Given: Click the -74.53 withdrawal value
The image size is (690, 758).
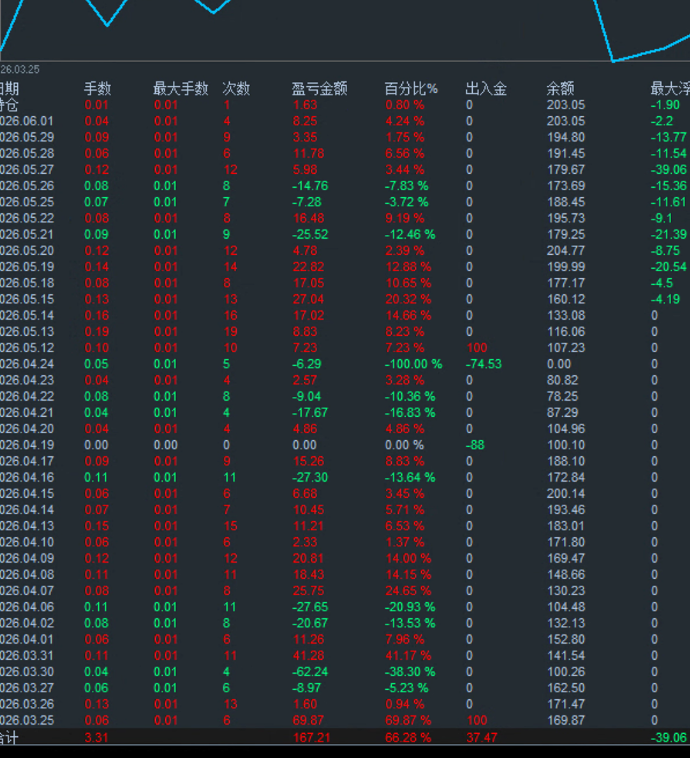Looking at the screenshot, I should [484, 364].
